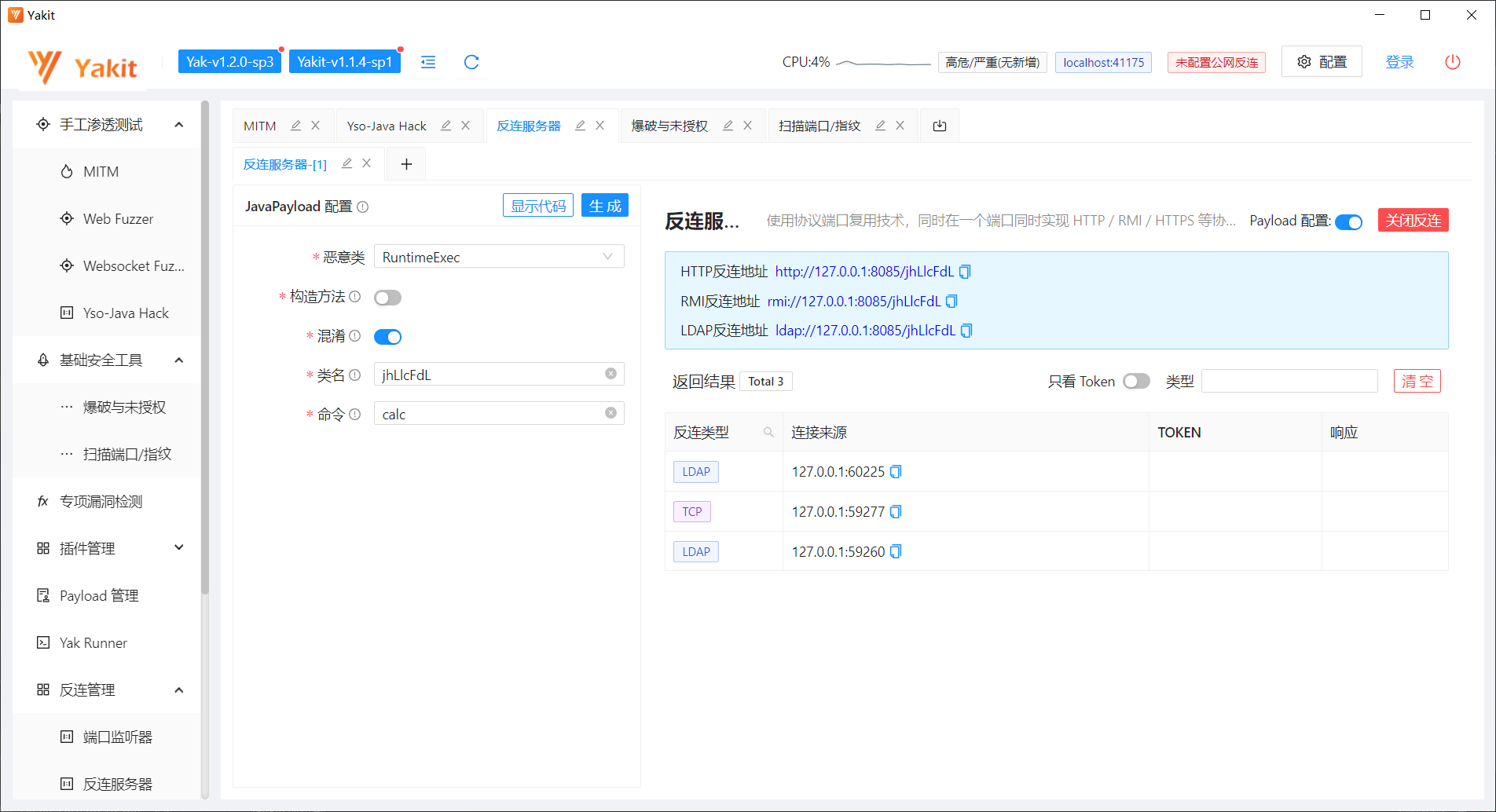The height and width of the screenshot is (812, 1496).
Task: Collapse the 手工渗透测试 sidebar group
Action: [x=178, y=124]
